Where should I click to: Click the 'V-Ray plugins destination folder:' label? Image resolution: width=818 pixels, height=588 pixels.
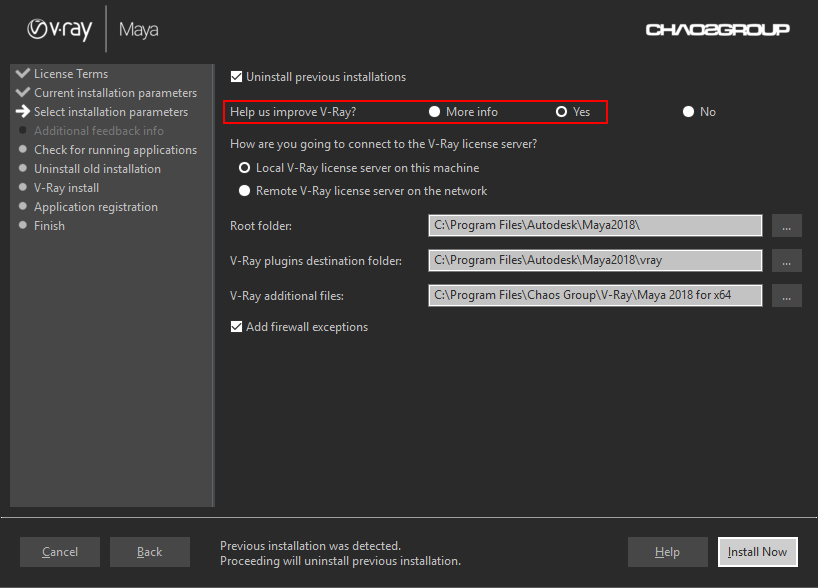[x=316, y=261]
